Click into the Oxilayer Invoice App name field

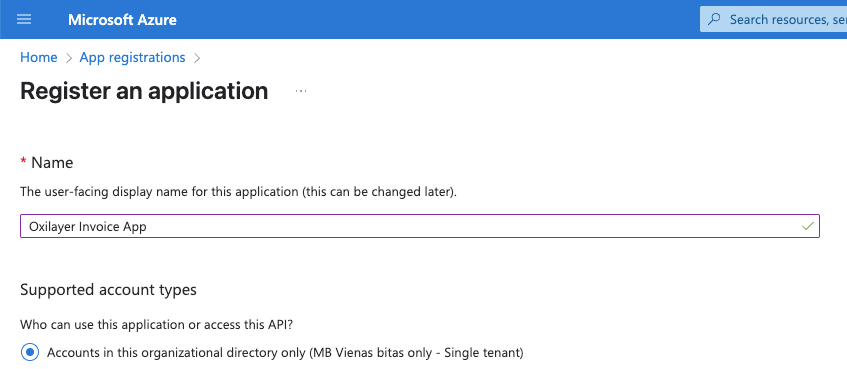tap(420, 226)
